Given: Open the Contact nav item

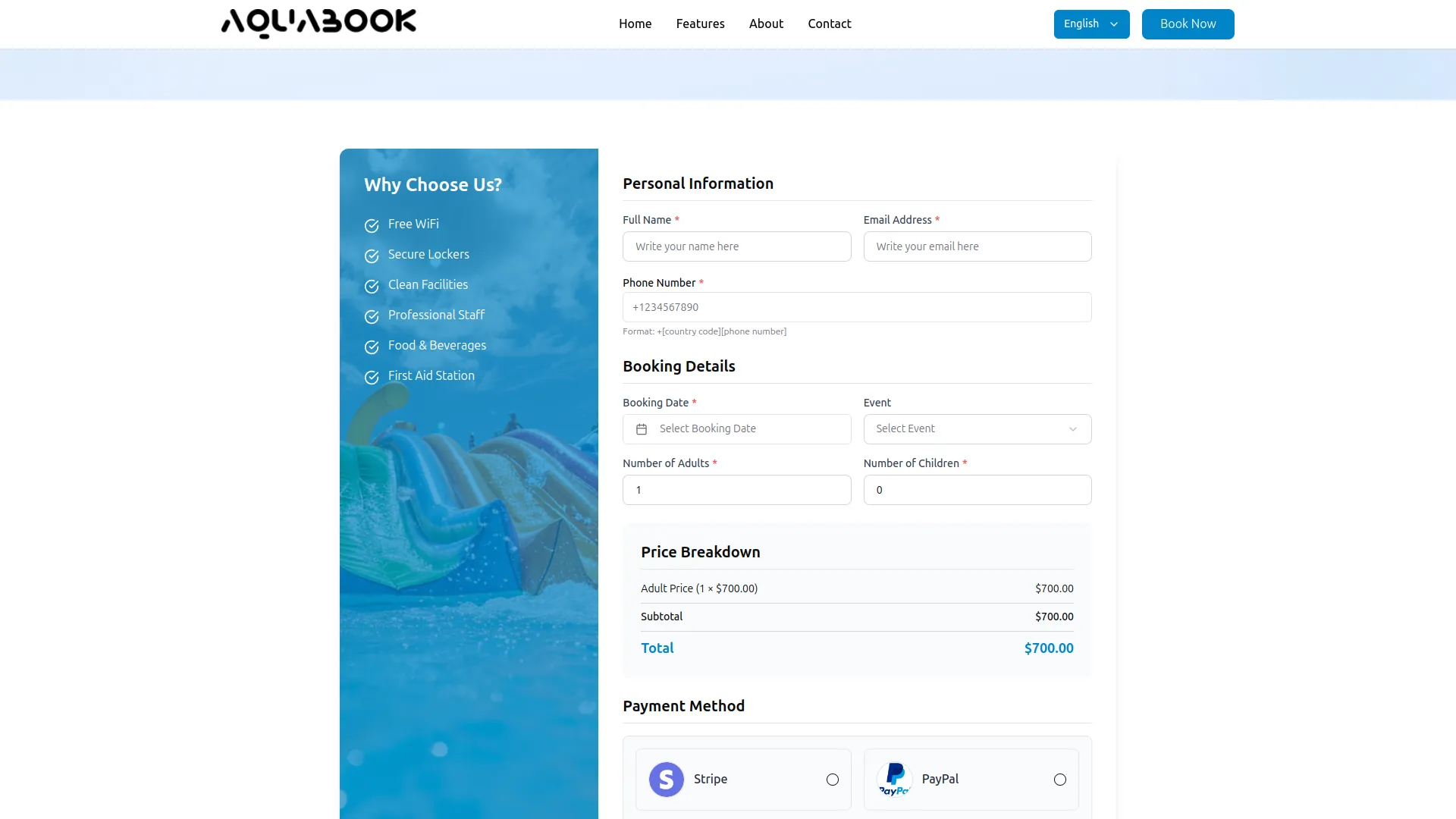Looking at the screenshot, I should click(x=829, y=24).
